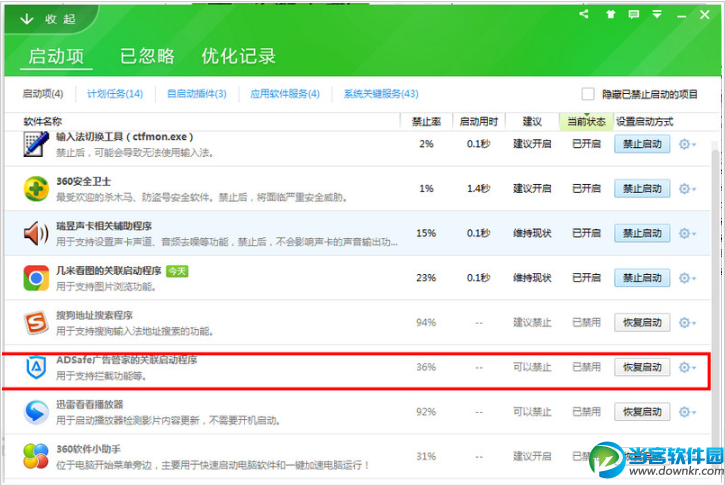Click the 迅雷看看播放器 icon

(x=36, y=411)
